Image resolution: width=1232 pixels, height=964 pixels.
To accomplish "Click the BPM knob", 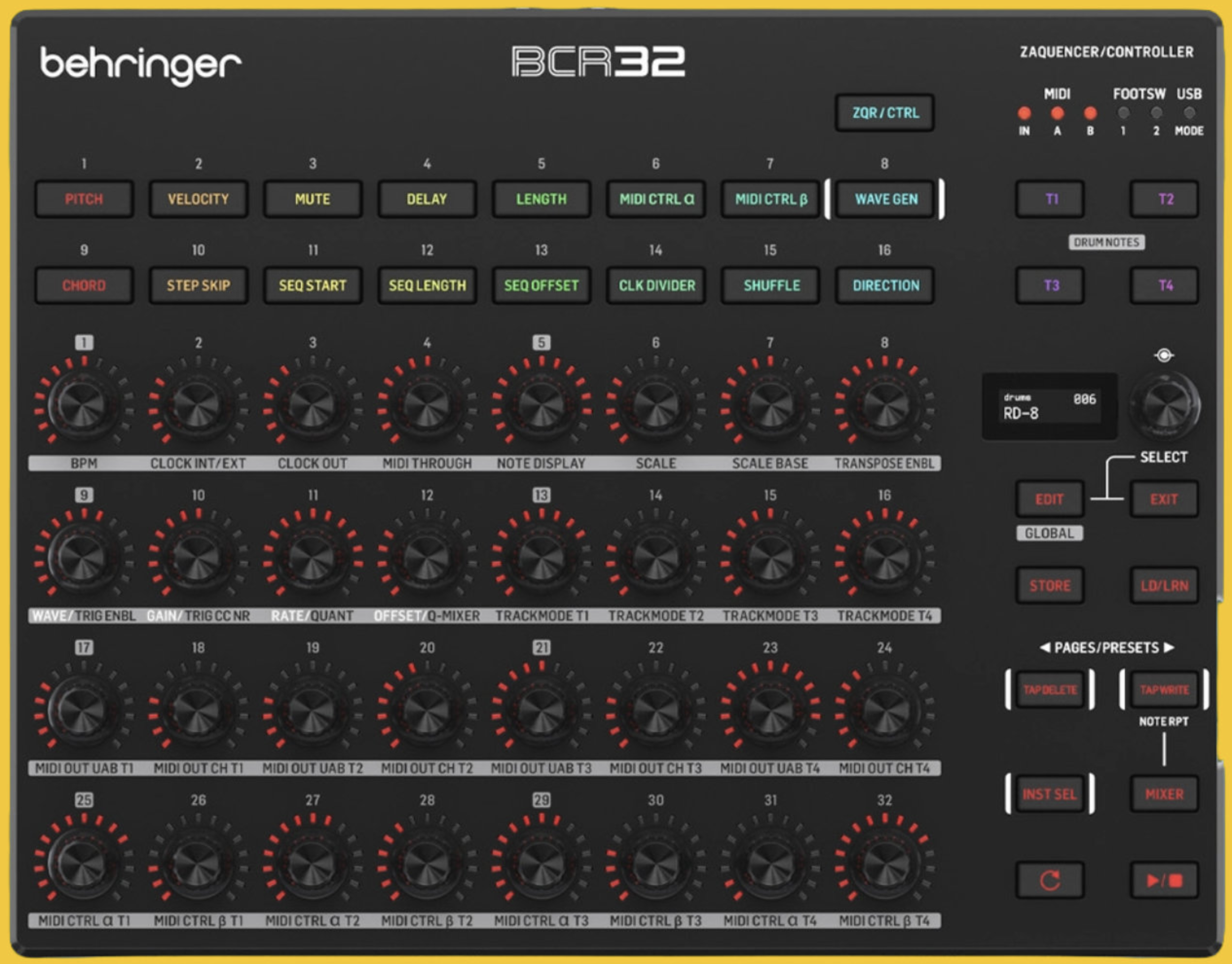I will pyautogui.click(x=84, y=405).
